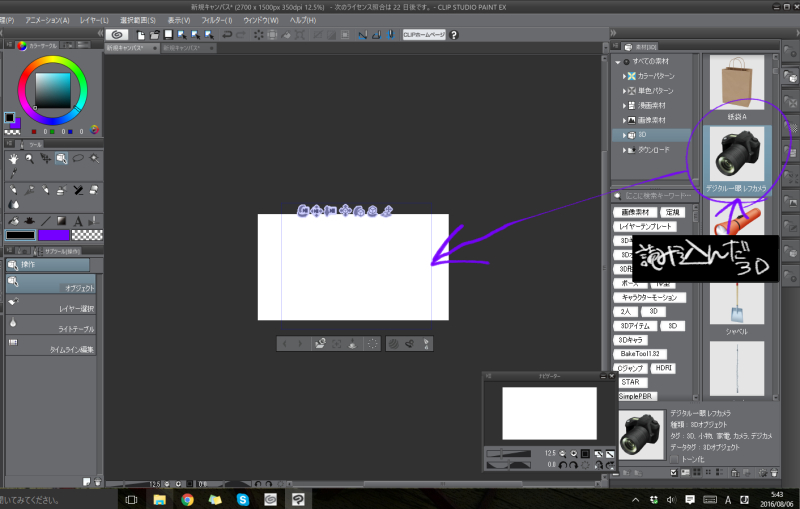Pick the Auto select magic wand tool
Viewport: 800px width, 509px height.
pyautogui.click(x=93, y=159)
